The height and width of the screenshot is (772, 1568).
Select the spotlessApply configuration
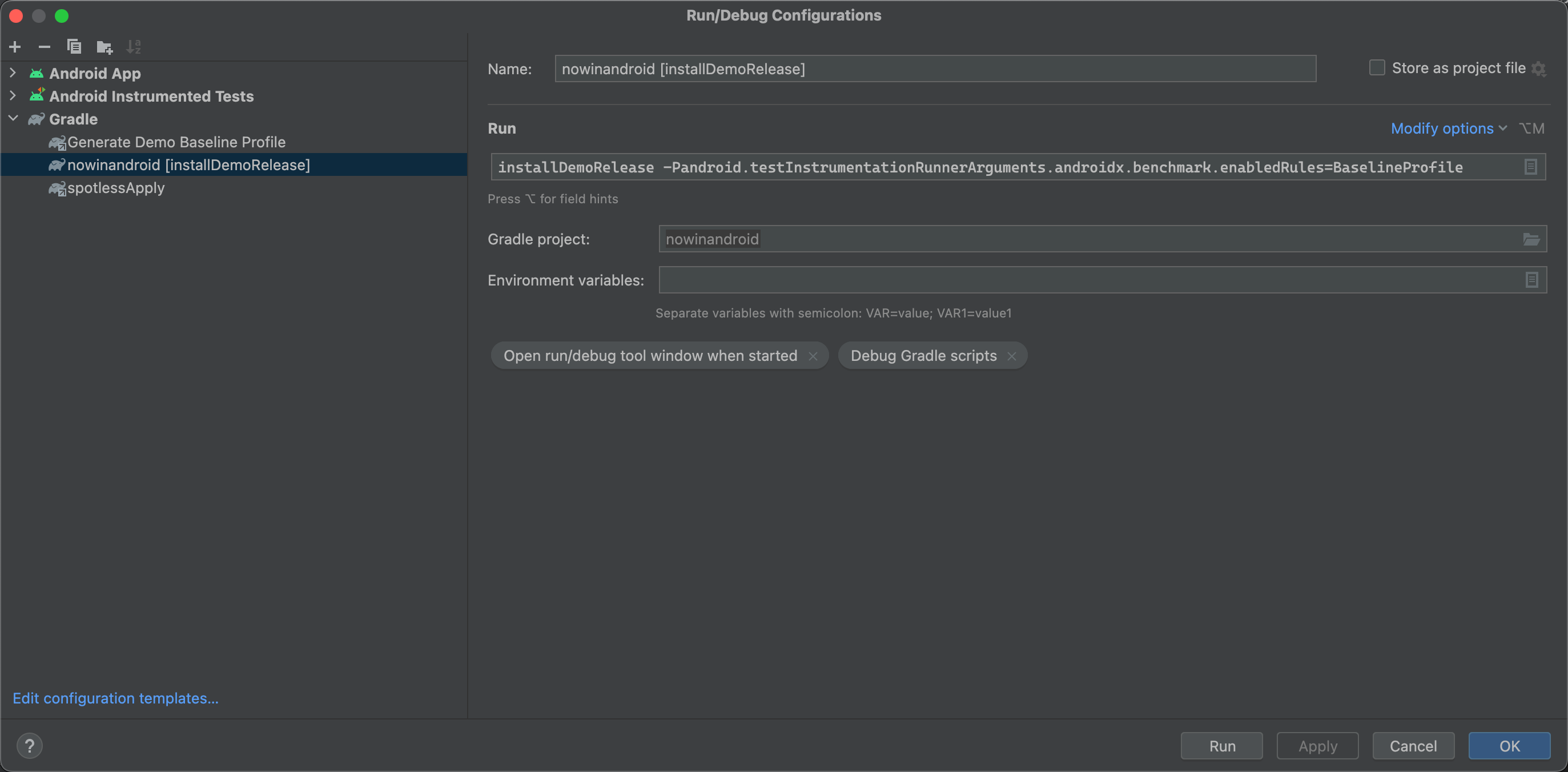click(x=113, y=187)
